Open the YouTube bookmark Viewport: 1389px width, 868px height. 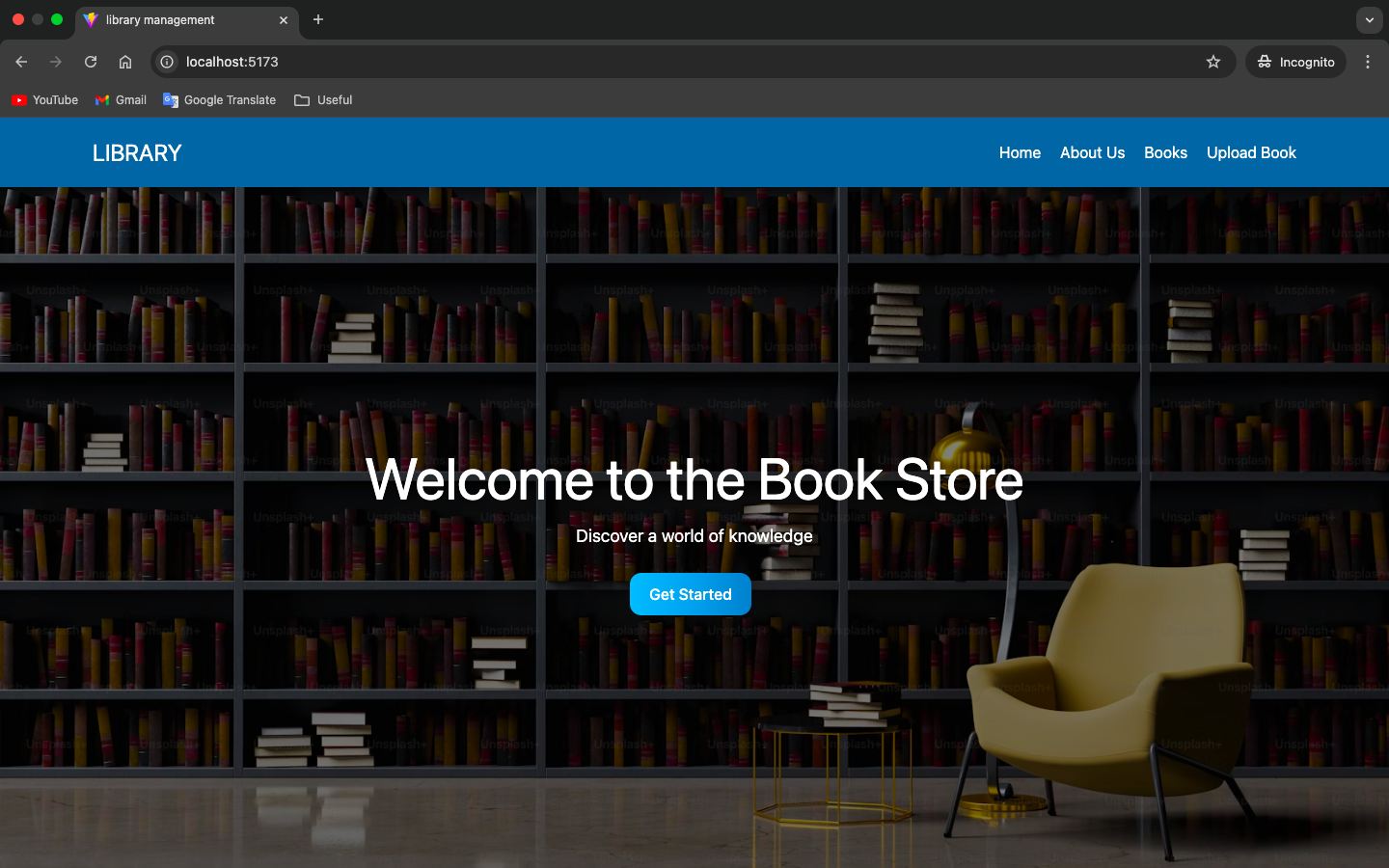click(44, 100)
